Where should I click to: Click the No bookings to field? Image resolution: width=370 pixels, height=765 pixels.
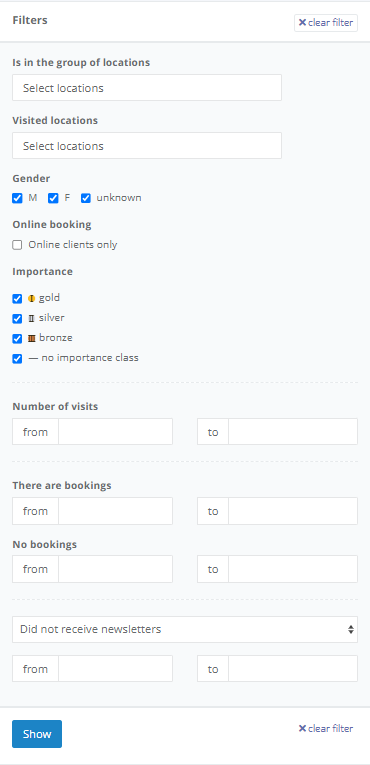pyautogui.click(x=293, y=569)
